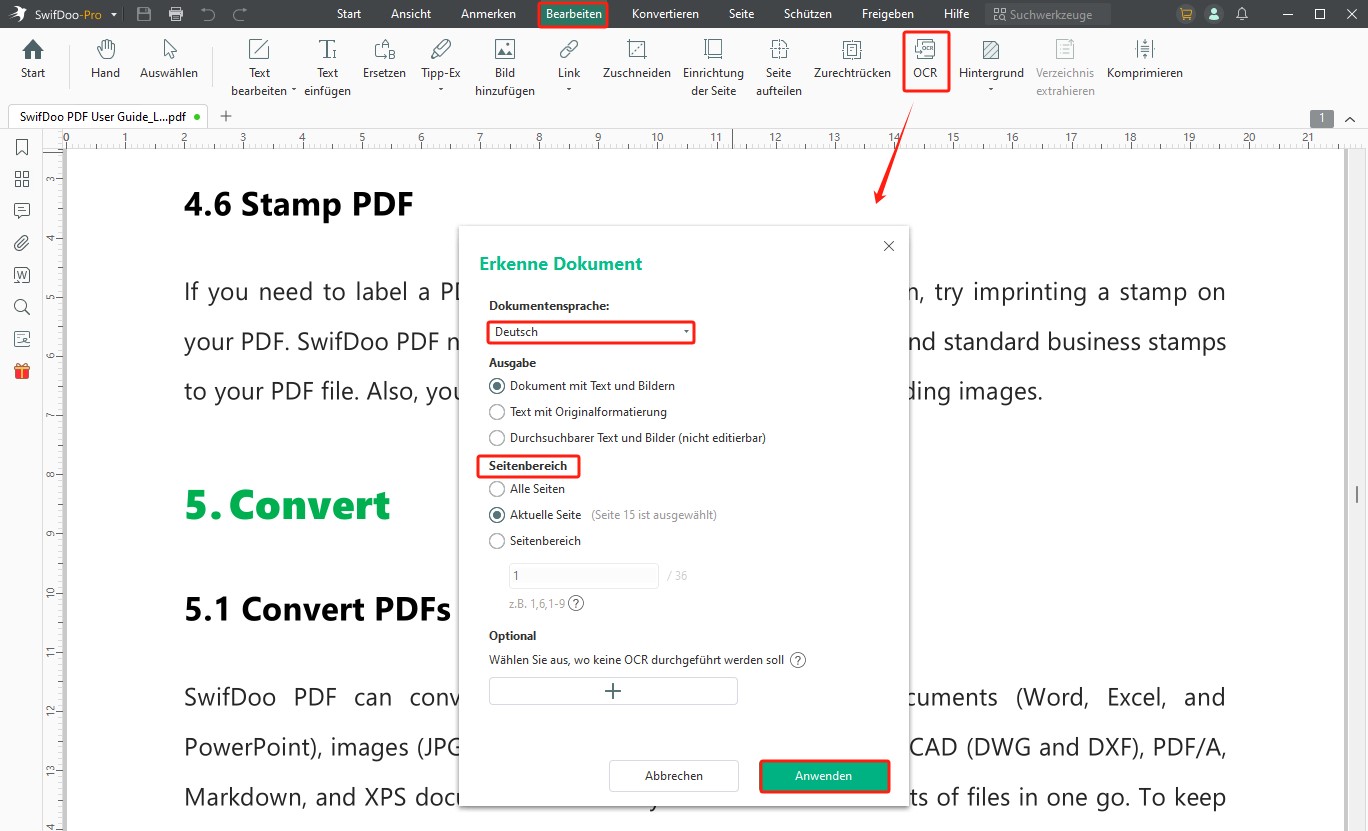Viewport: 1368px width, 831px height.
Task: Open the Hilfe menu
Action: pos(956,14)
